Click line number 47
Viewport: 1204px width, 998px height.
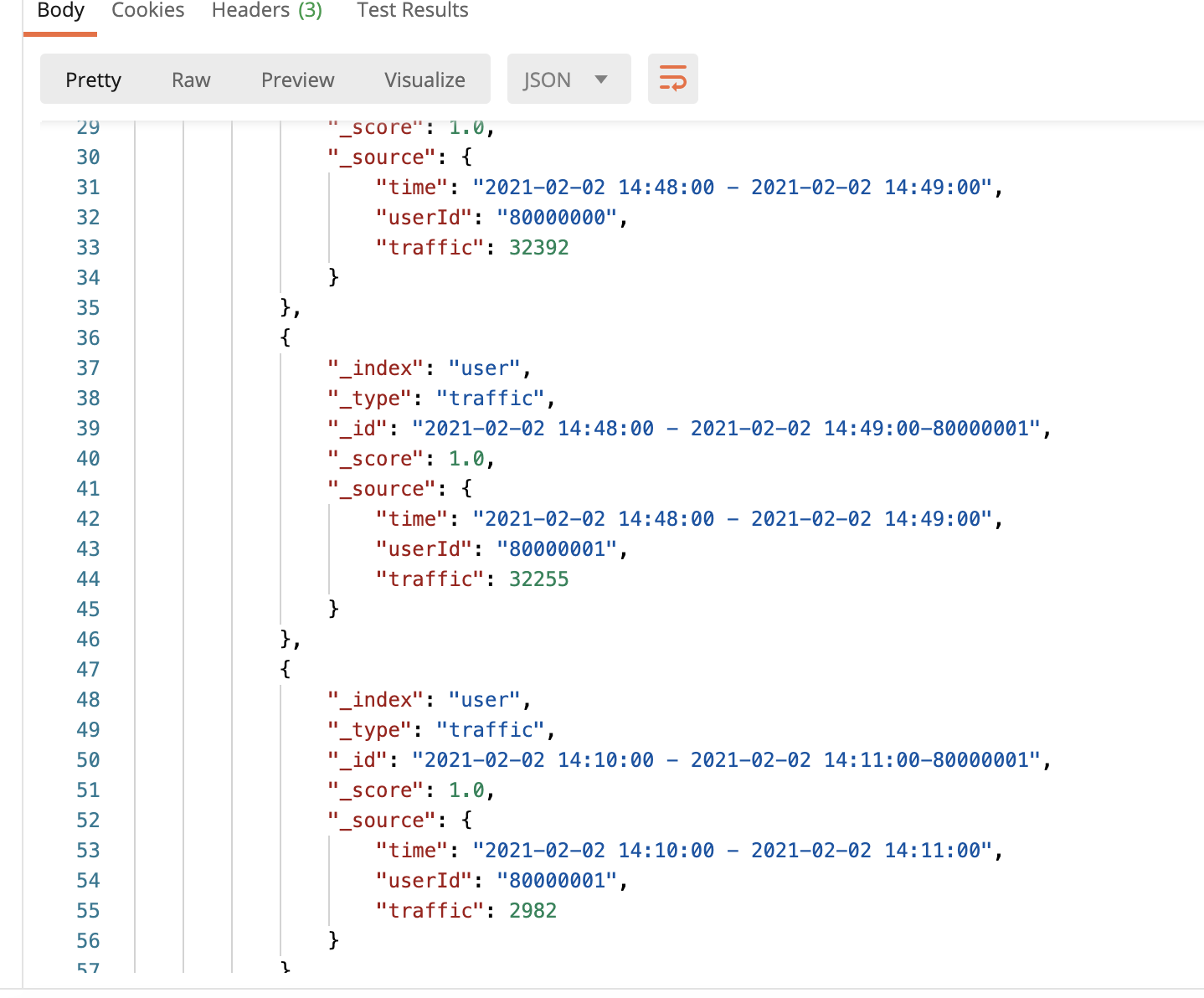[88, 670]
